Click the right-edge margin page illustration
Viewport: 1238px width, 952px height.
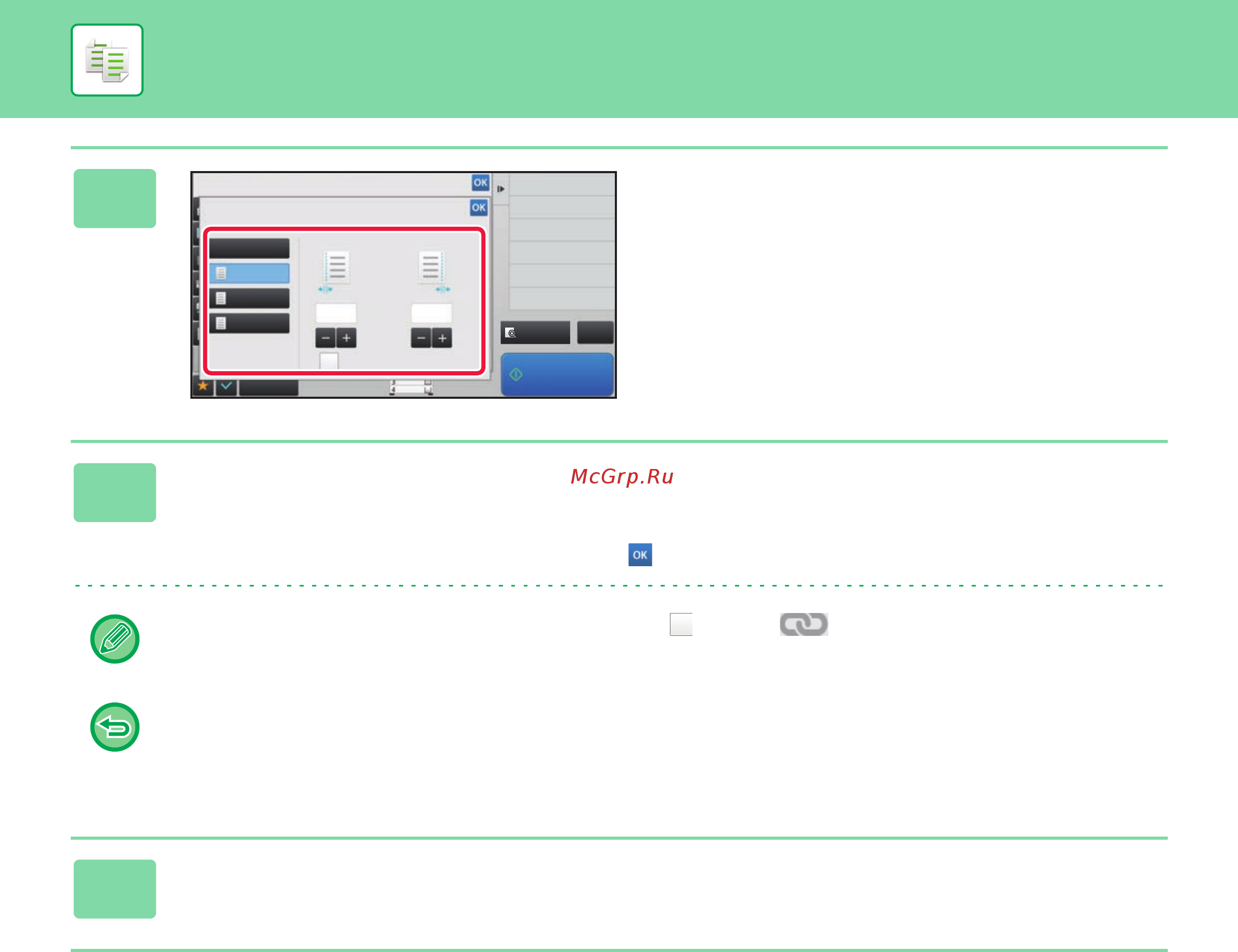pos(431,267)
